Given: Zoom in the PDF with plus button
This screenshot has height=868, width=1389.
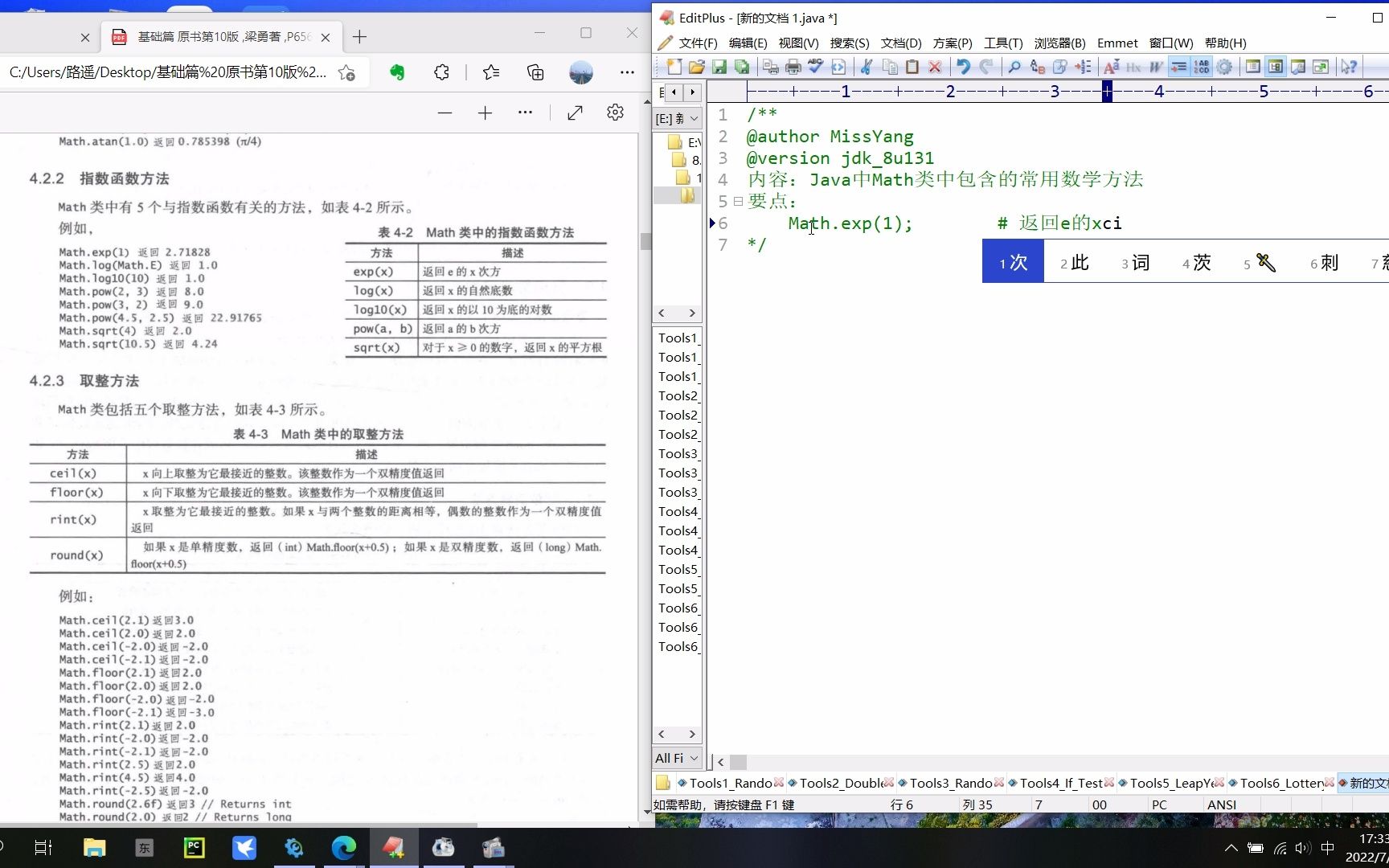Looking at the screenshot, I should pos(485,113).
